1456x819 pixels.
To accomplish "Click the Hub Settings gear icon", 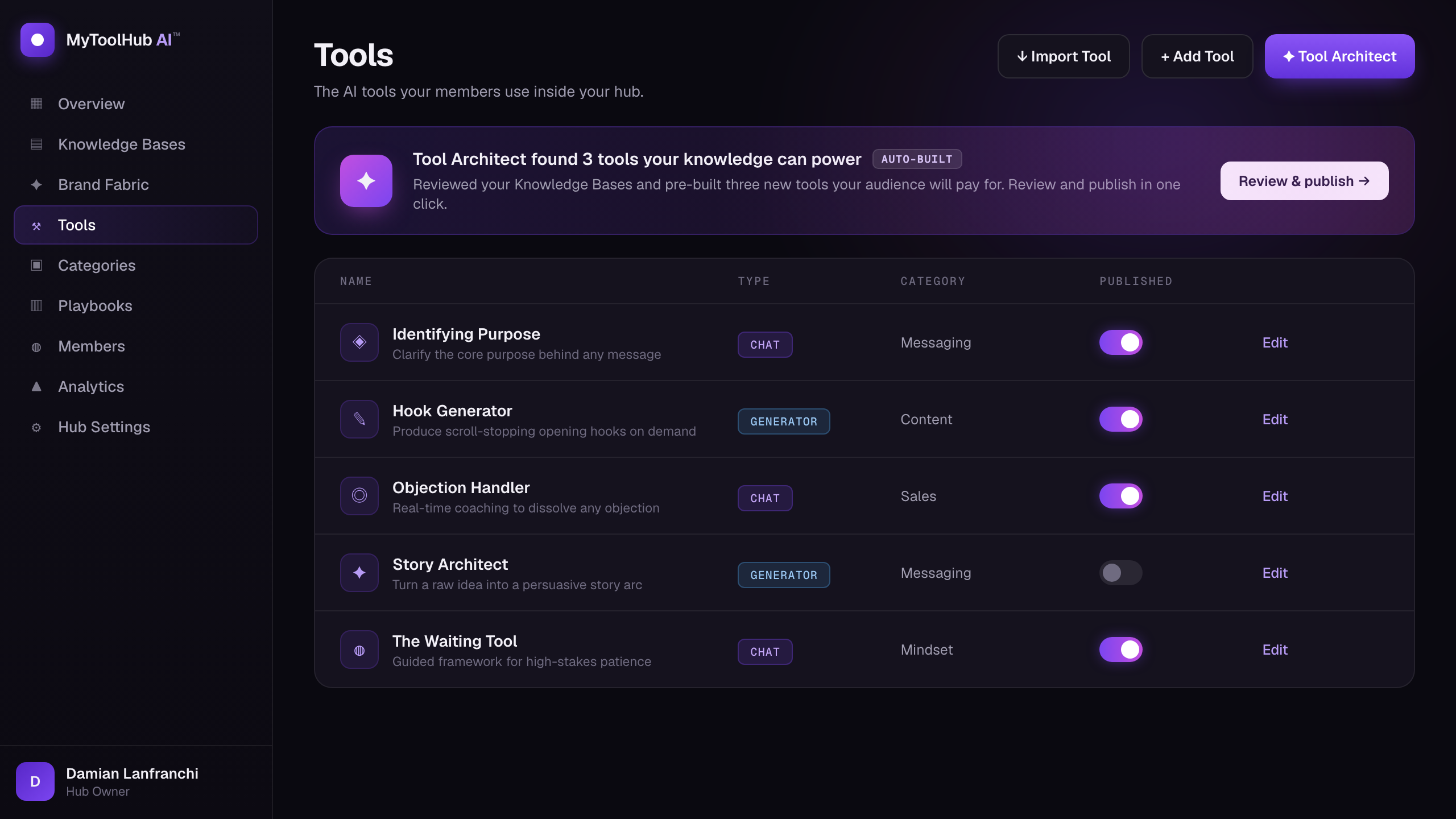I will pos(36,428).
